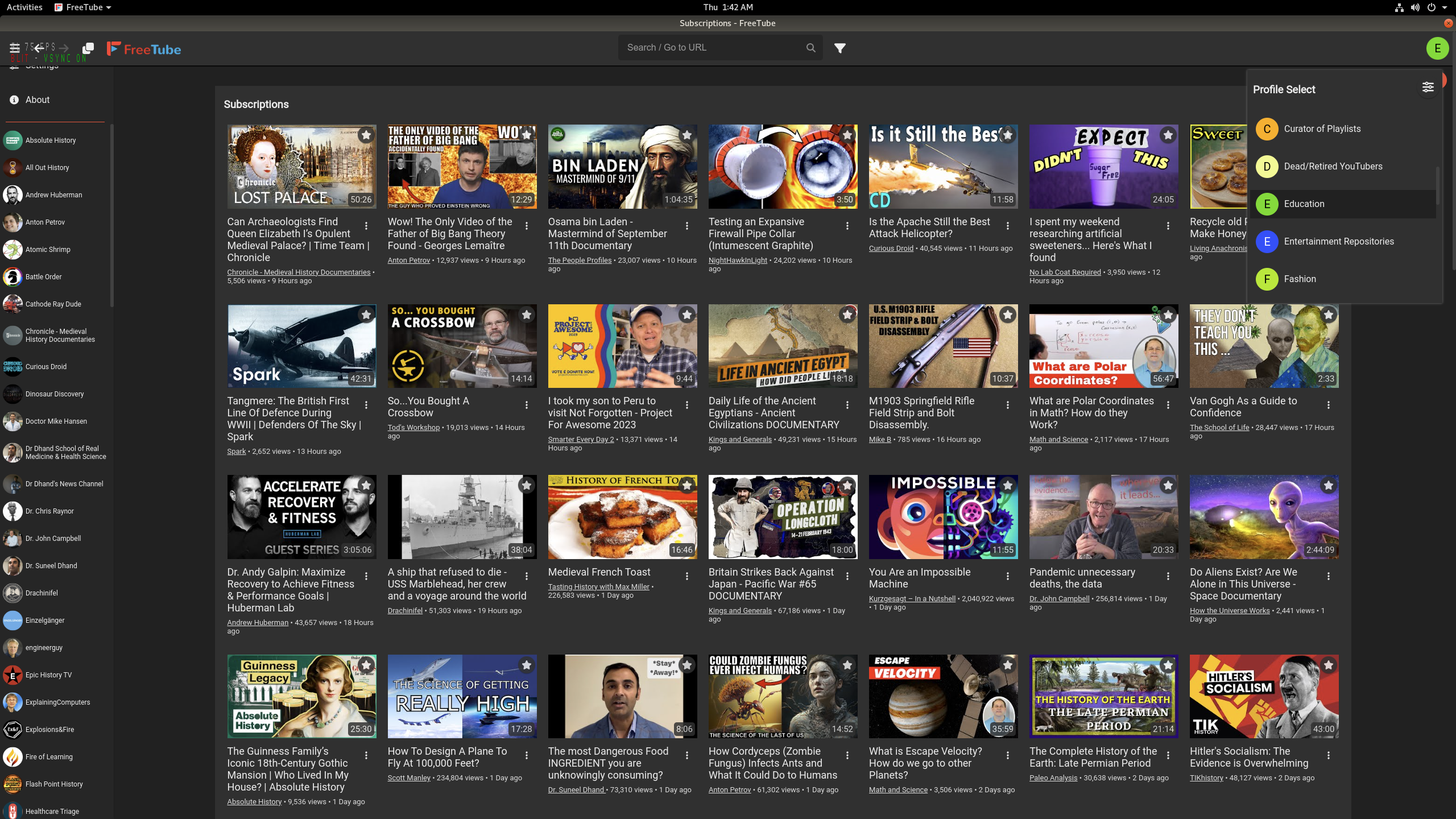Open title 'Pandemic unnecessary deaths, the data'

click(x=1082, y=578)
